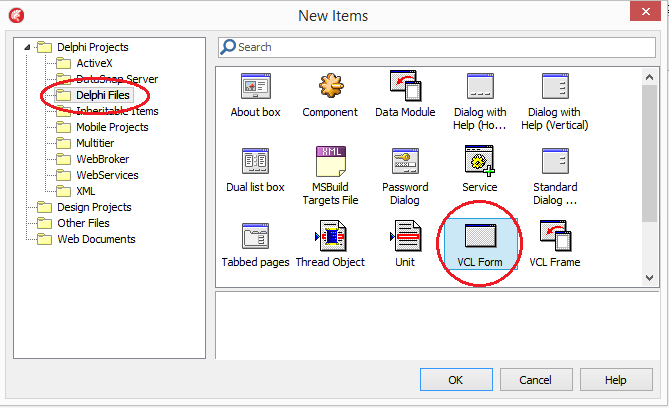Select the About box item

255,95
